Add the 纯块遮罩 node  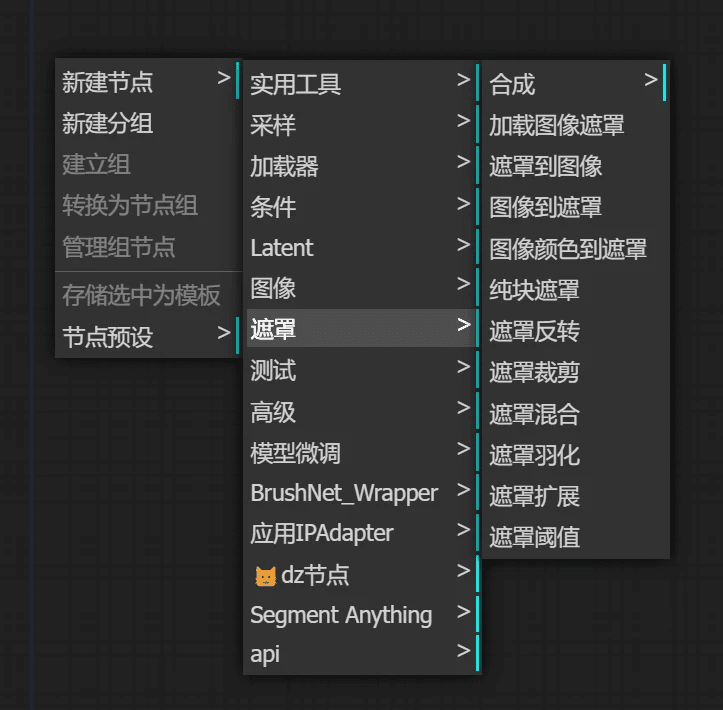576,289
